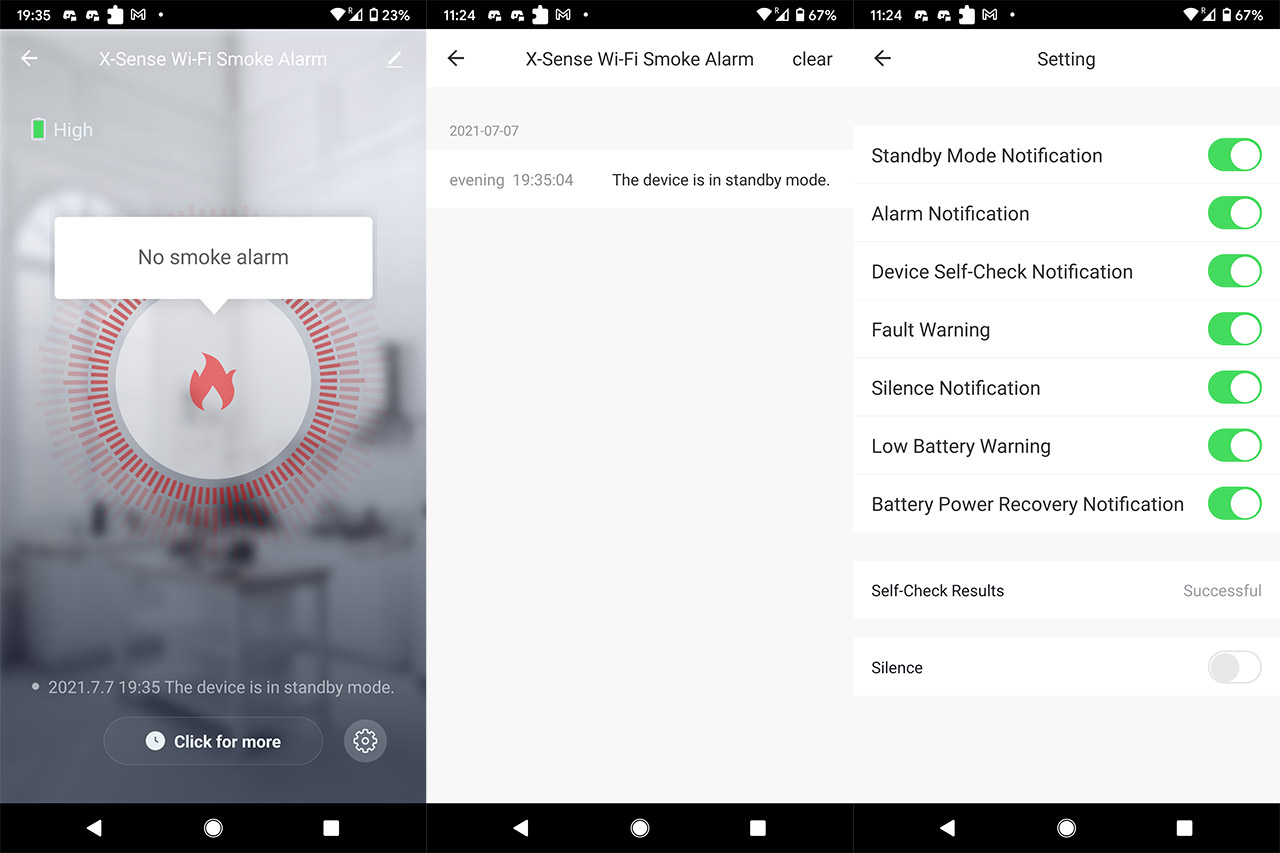Image resolution: width=1280 pixels, height=853 pixels.
Task: Tap the green battery High indicator
Action: click(62, 129)
